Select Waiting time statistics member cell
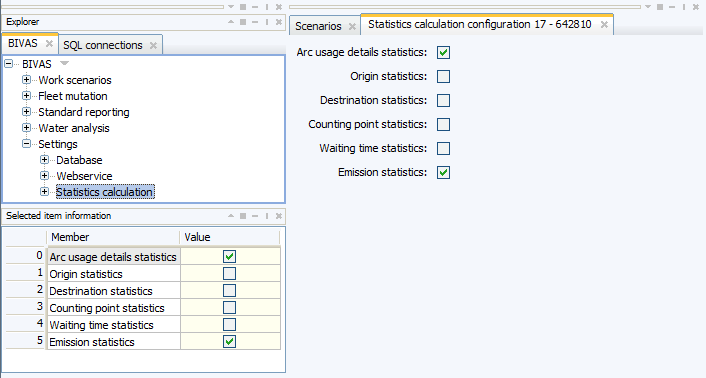 [113, 325]
